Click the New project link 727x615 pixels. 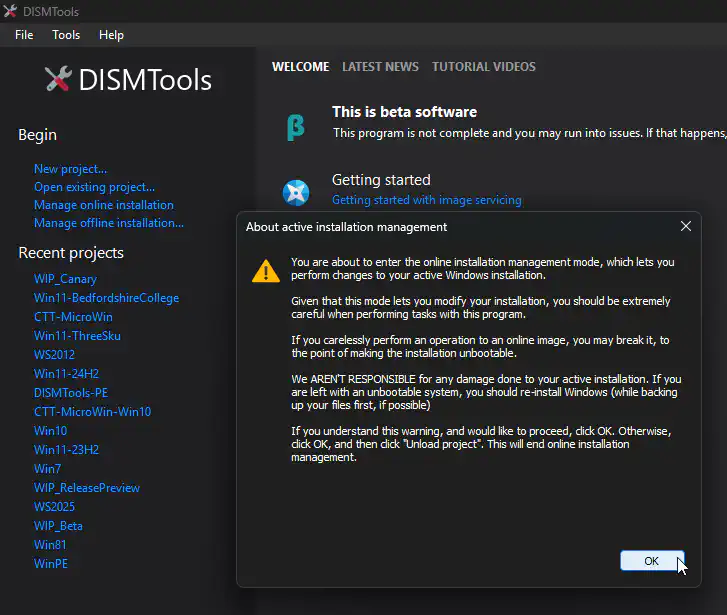70,169
